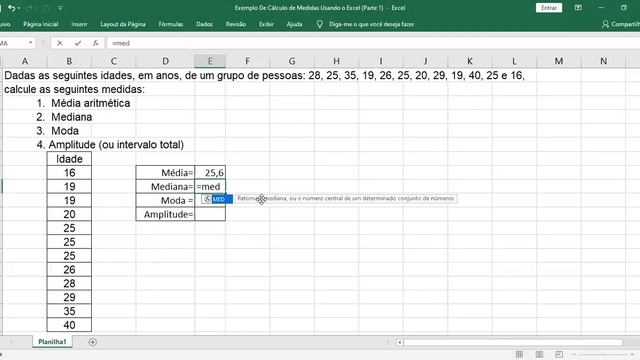Image resolution: width=640 pixels, height=360 pixels.
Task: Click the Redo arrow icon
Action: click(x=30, y=8)
